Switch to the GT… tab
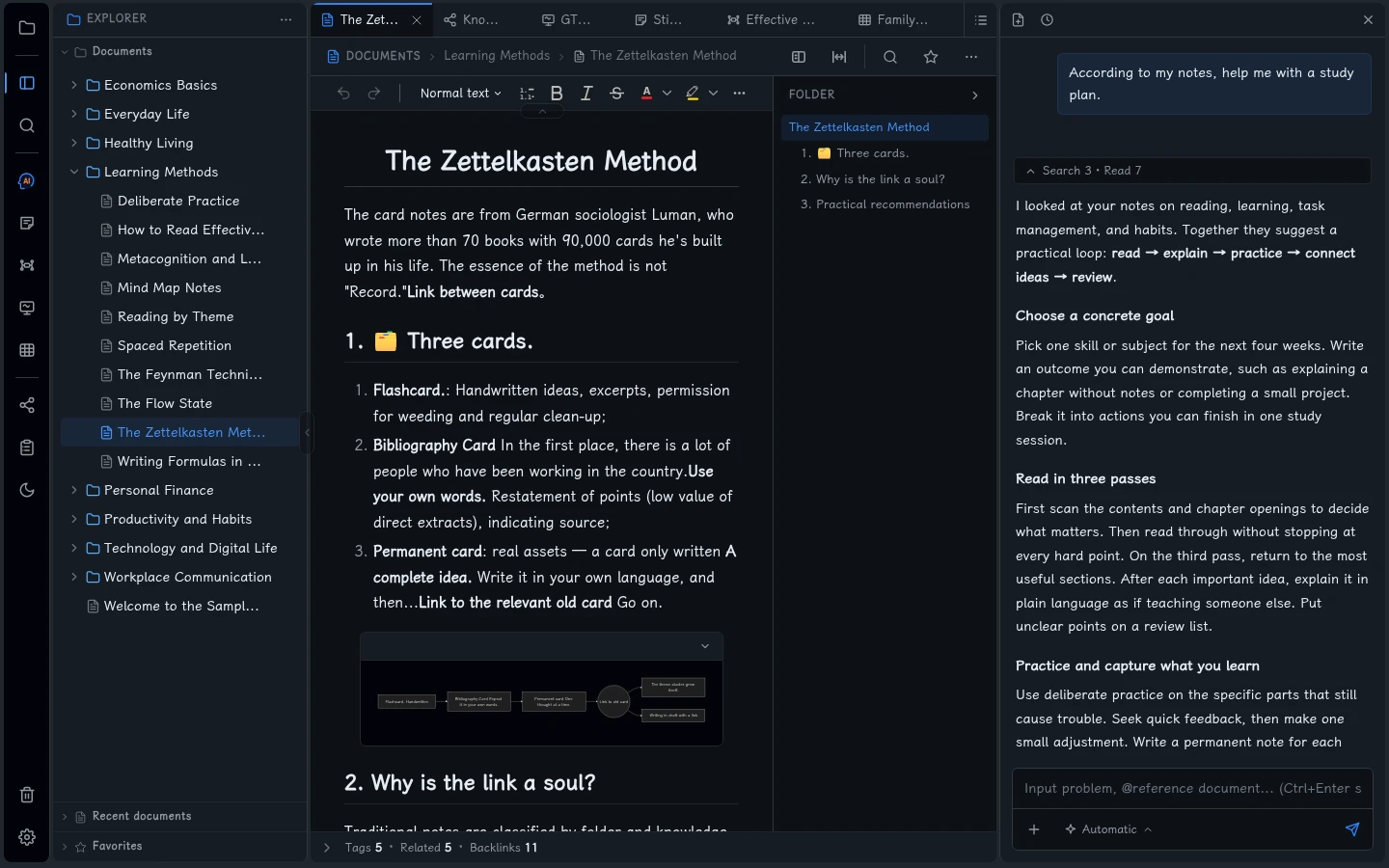This screenshot has height=868, width=1389. point(566,19)
